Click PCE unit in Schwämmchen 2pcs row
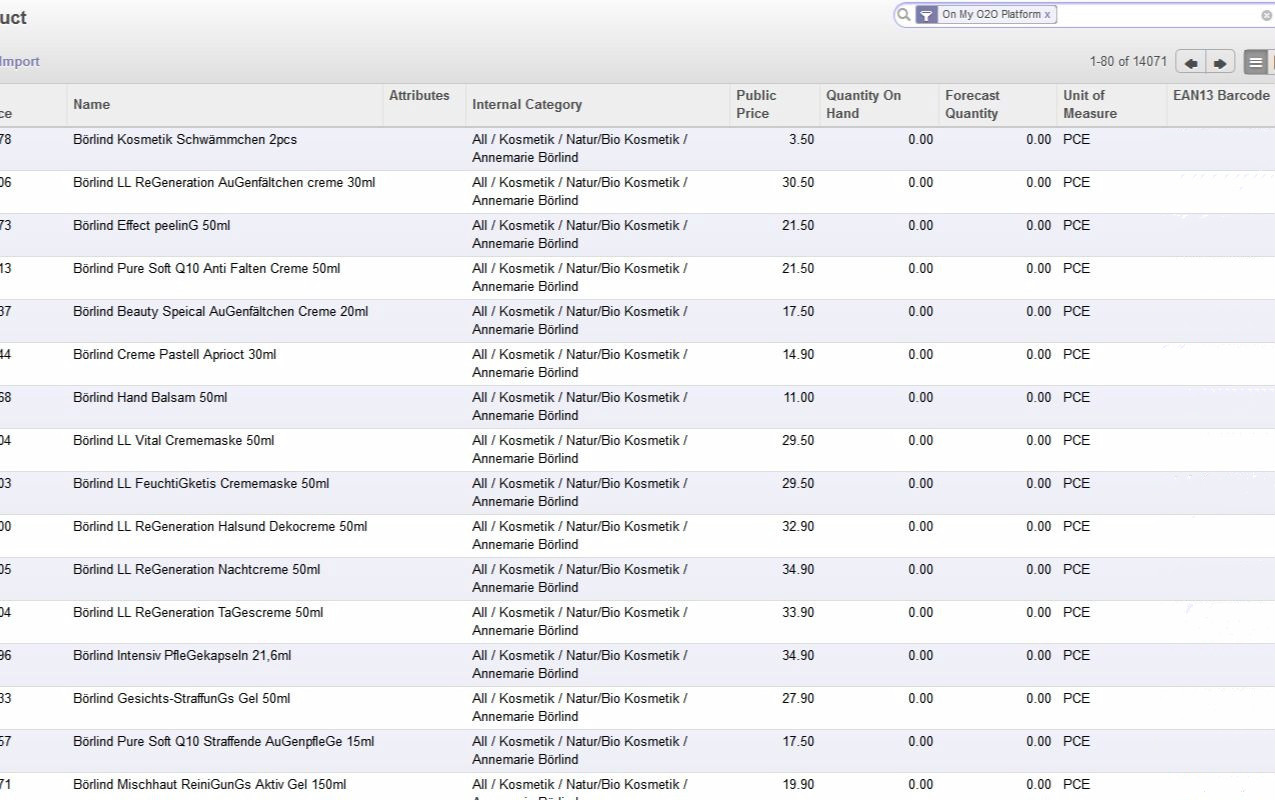Viewport: 1275px width, 800px height. (x=1076, y=140)
